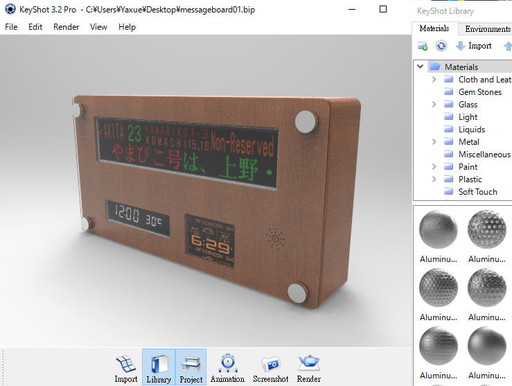Add a new folder in the library
Viewport: 512px width, 386px height.
(x=423, y=46)
